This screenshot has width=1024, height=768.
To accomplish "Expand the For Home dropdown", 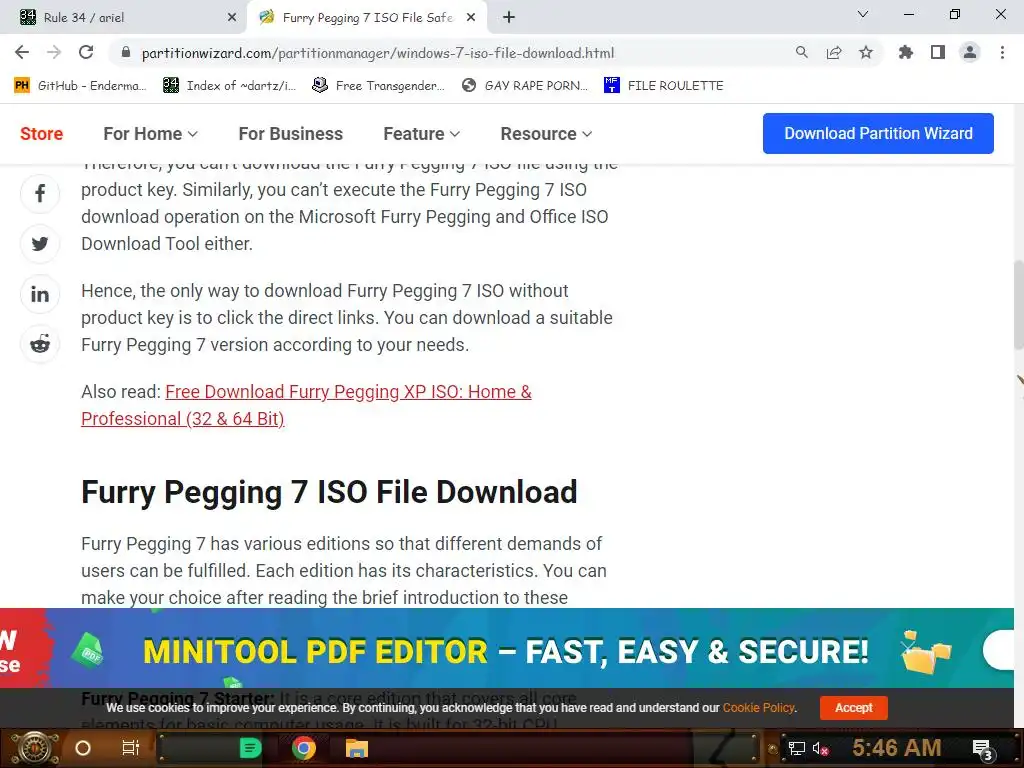I will (150, 134).
